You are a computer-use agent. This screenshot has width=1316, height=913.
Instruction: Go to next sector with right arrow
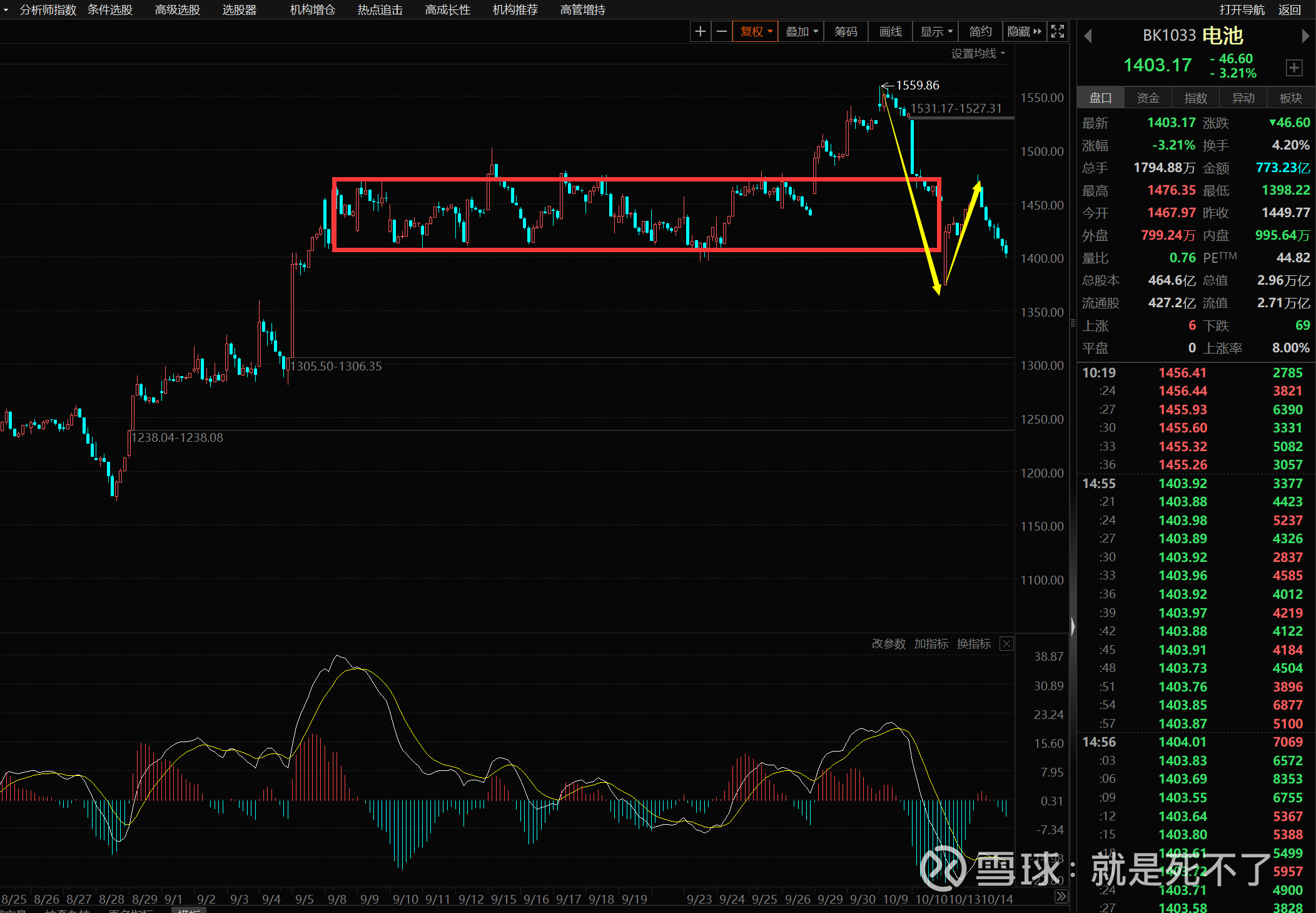click(x=1305, y=36)
